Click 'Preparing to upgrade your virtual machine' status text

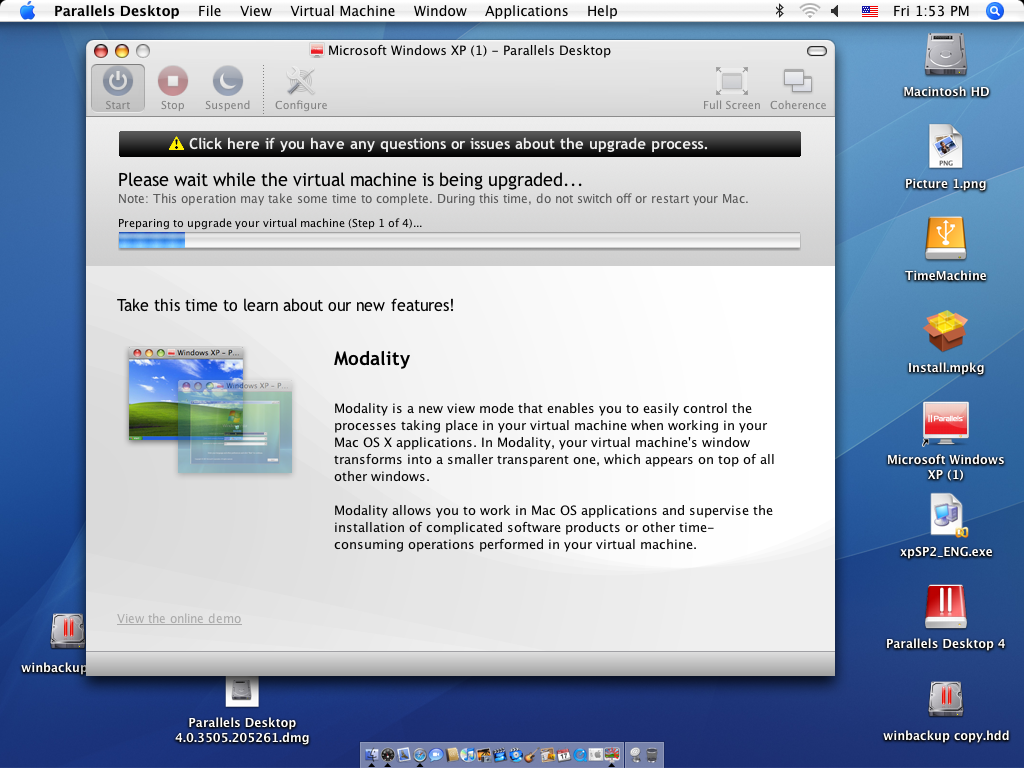[270, 223]
